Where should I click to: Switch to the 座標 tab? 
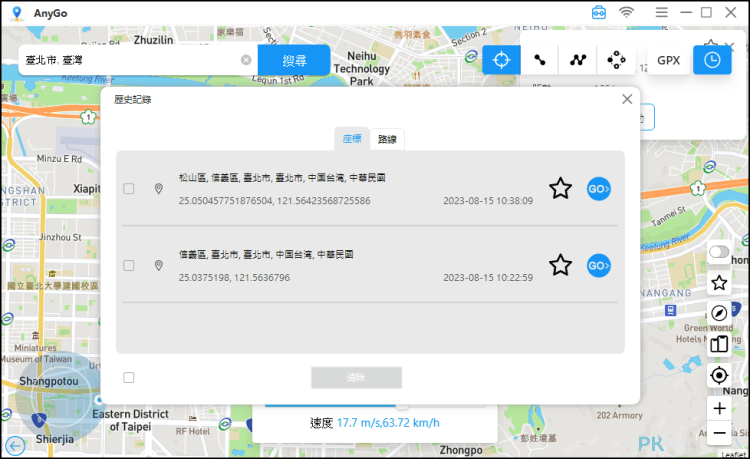click(352, 139)
